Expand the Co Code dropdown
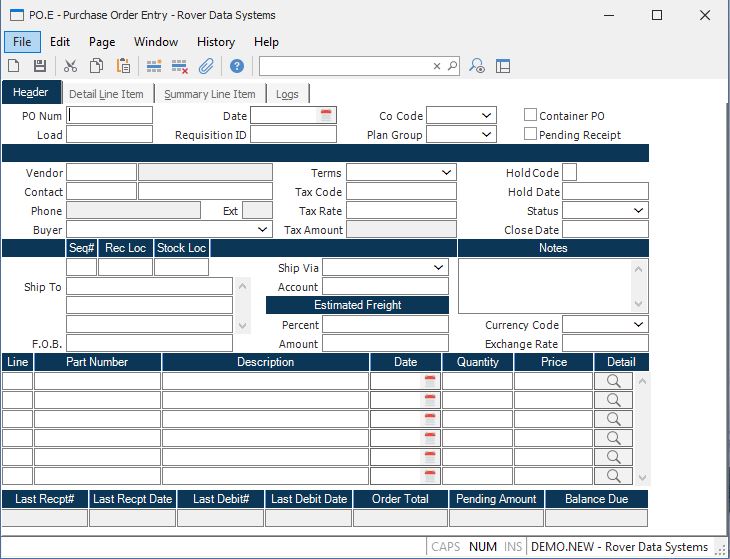The width and height of the screenshot is (730, 559). [x=486, y=116]
